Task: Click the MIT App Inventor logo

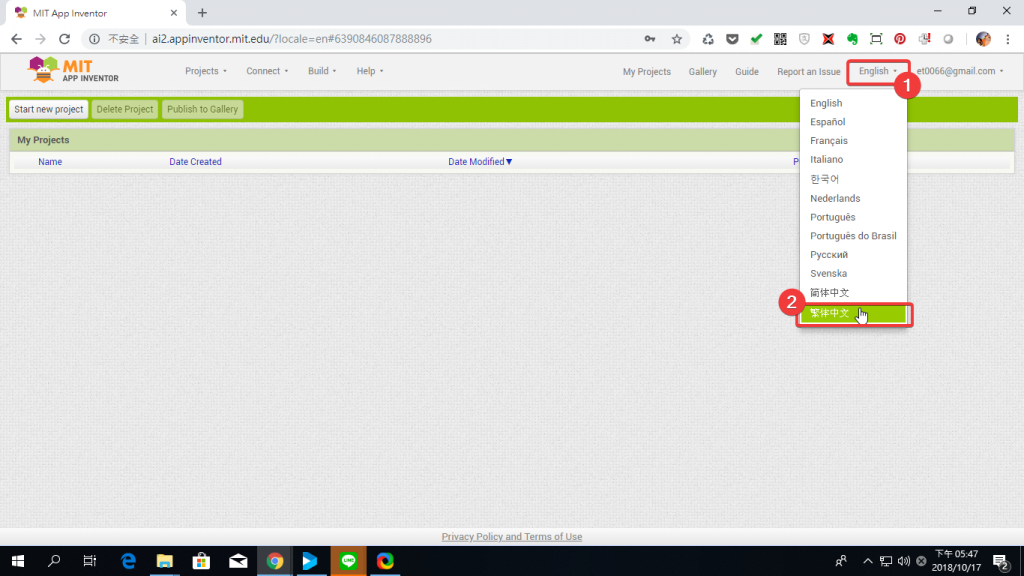Action: (73, 71)
